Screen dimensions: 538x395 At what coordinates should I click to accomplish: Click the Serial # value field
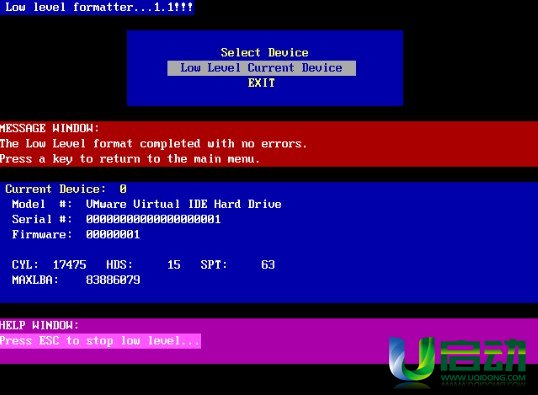153,219
